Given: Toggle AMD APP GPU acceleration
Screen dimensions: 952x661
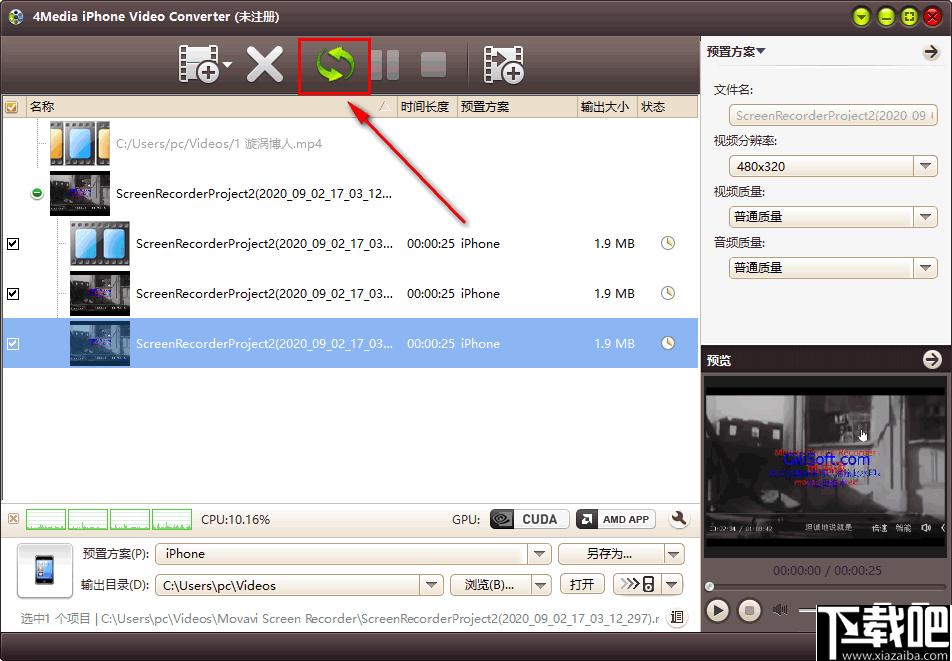Looking at the screenshot, I should (616, 520).
